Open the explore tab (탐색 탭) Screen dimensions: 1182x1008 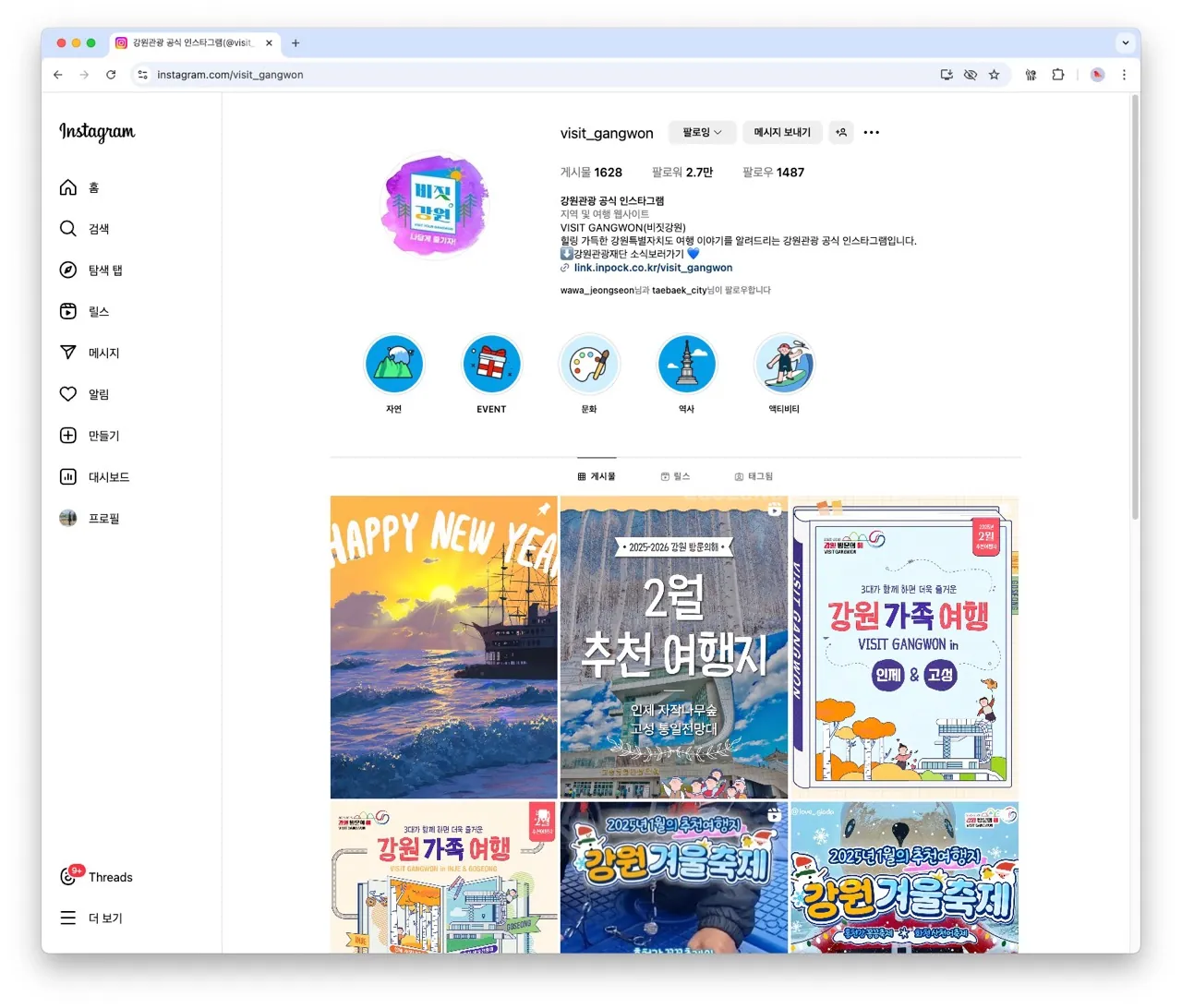(x=90, y=270)
